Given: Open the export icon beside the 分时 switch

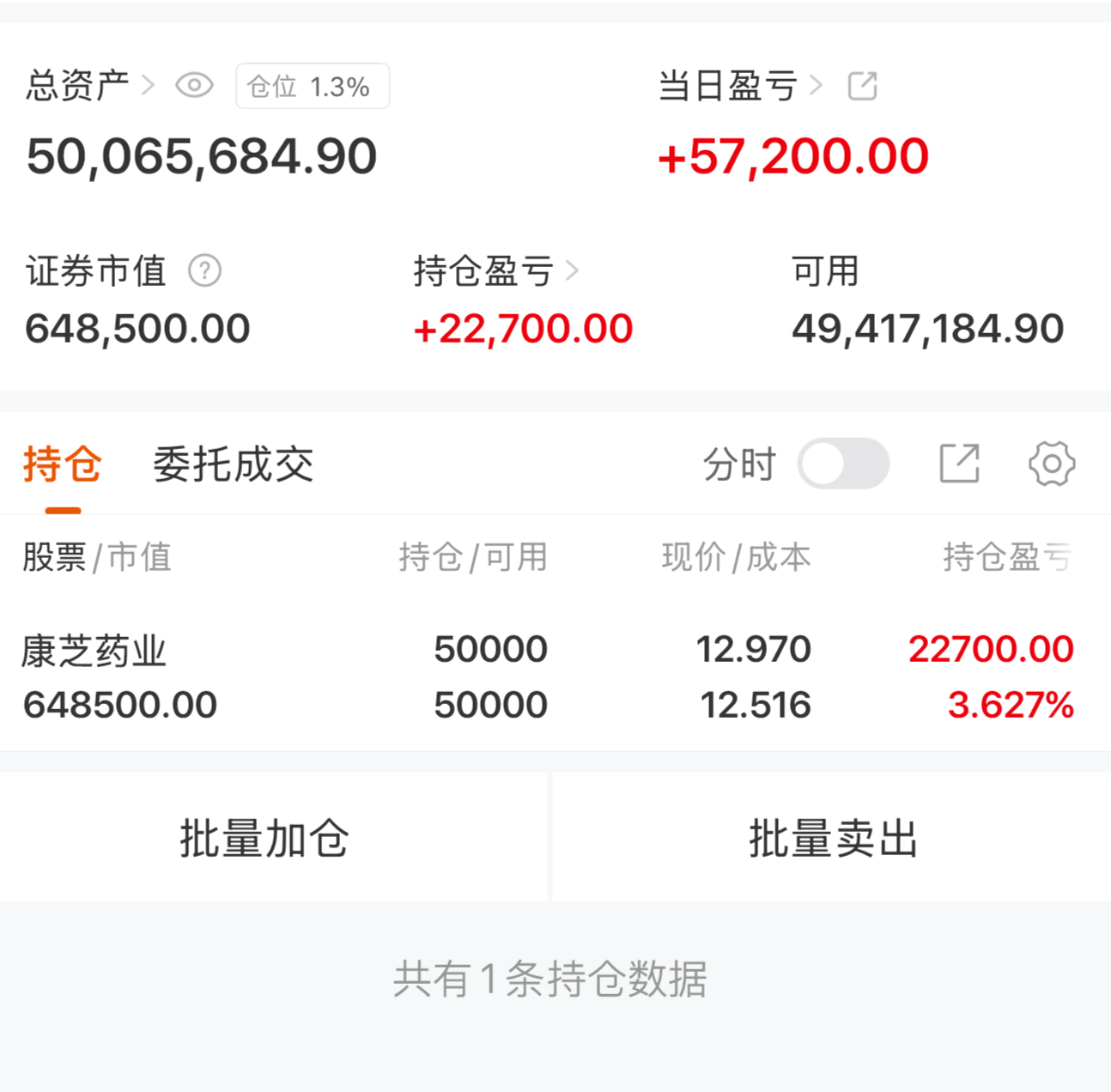Looking at the screenshot, I should [x=959, y=464].
